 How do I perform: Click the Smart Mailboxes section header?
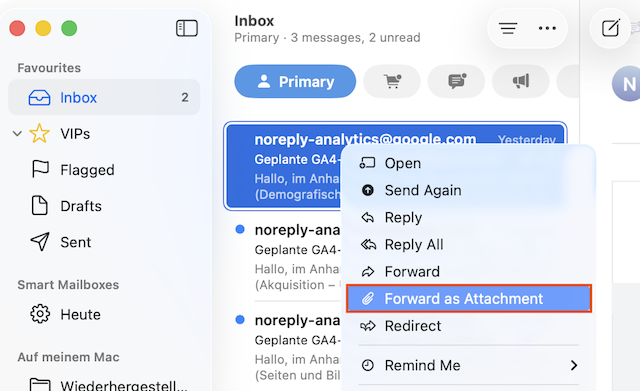68,285
